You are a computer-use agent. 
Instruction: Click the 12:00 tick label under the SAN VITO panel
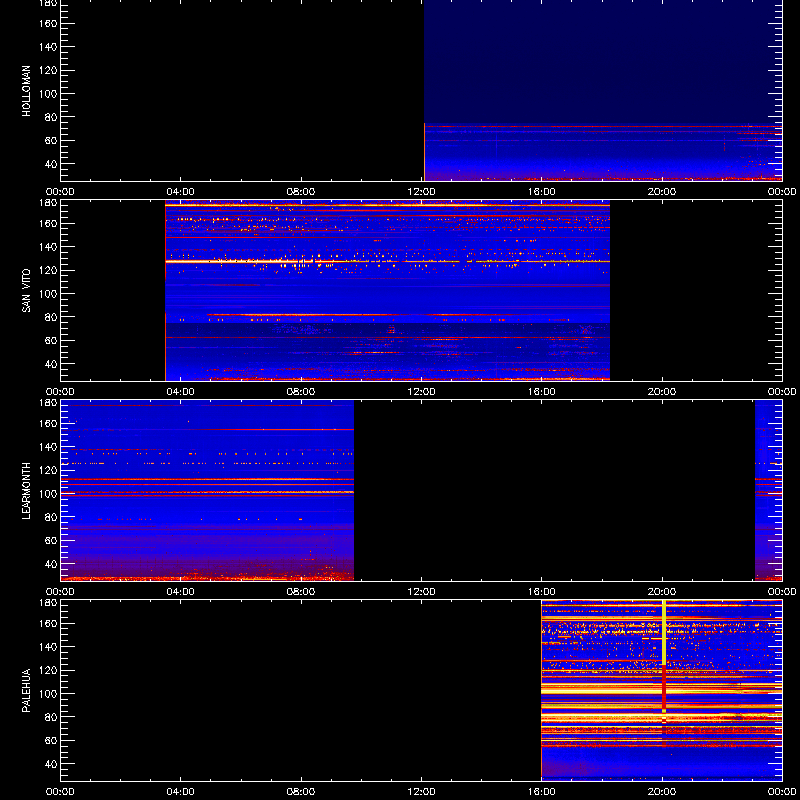421,392
